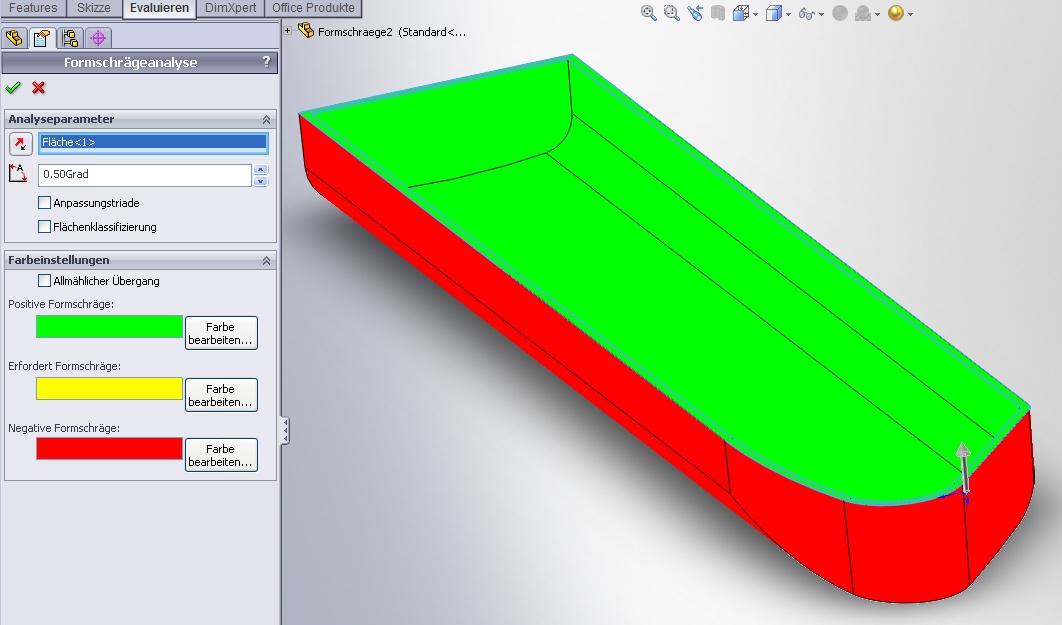
Task: Click the view orientation cube icon
Action: click(x=741, y=13)
